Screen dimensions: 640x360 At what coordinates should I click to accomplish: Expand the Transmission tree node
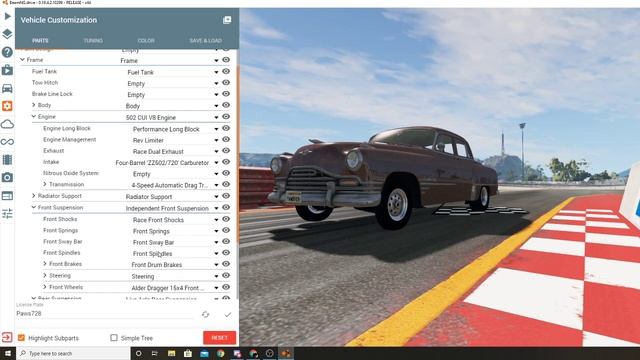[45, 184]
